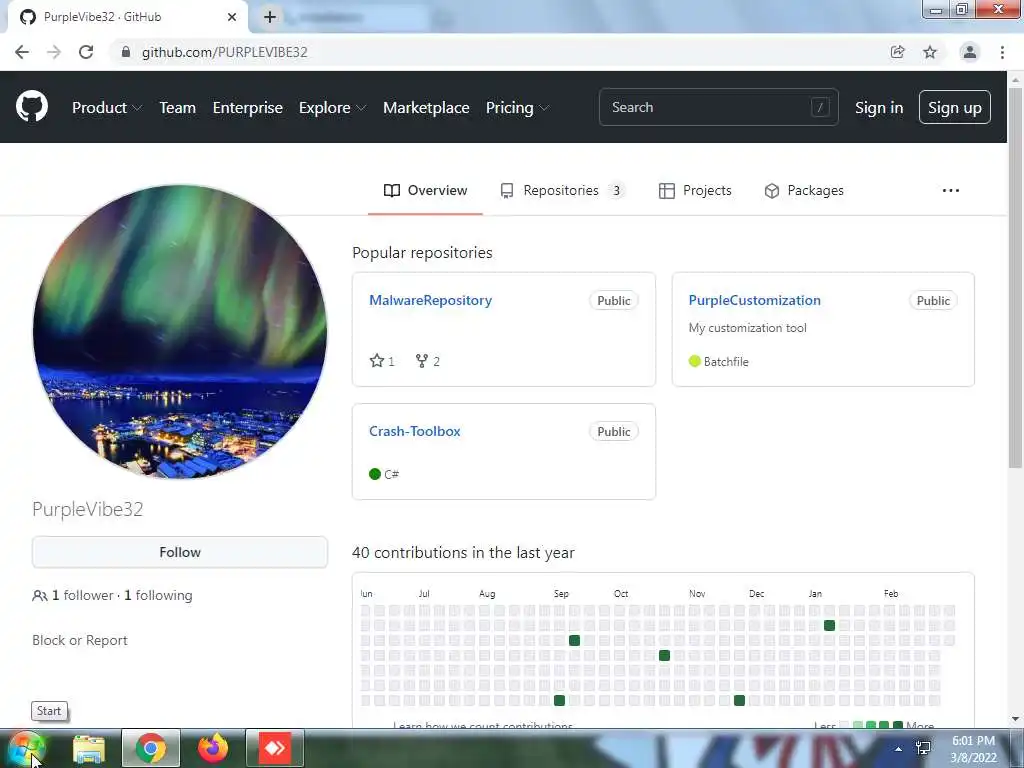
Task: Click the green contribution square in September row three
Action: pos(574,641)
